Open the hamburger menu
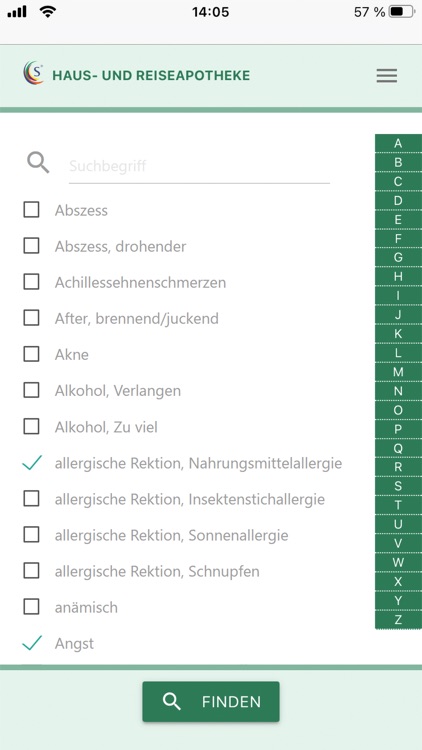Viewport: 422px width, 750px height. [x=387, y=76]
